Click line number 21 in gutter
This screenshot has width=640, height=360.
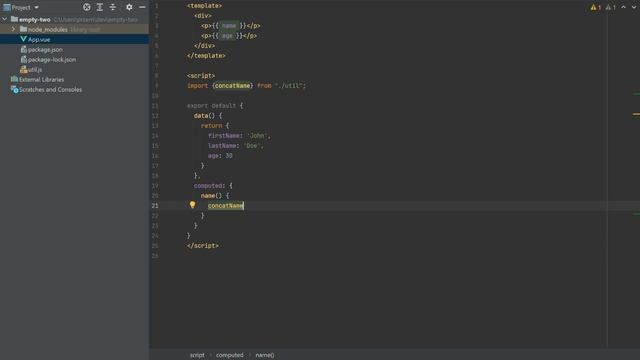pos(155,206)
